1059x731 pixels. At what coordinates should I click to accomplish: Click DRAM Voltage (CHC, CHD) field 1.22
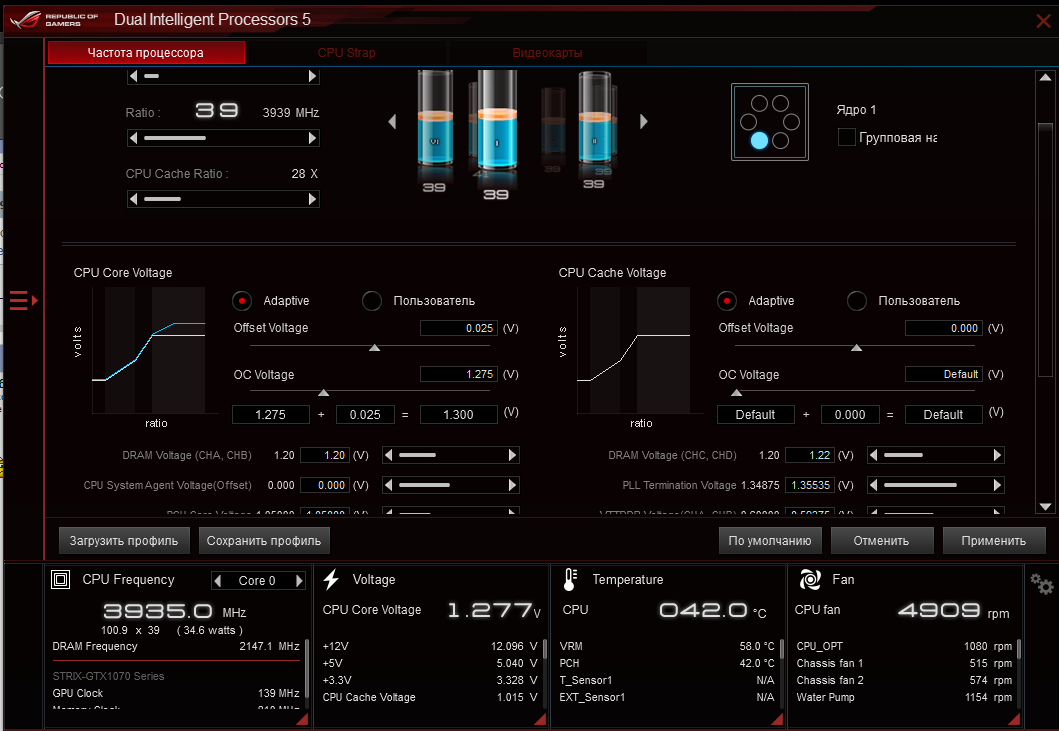click(x=810, y=455)
